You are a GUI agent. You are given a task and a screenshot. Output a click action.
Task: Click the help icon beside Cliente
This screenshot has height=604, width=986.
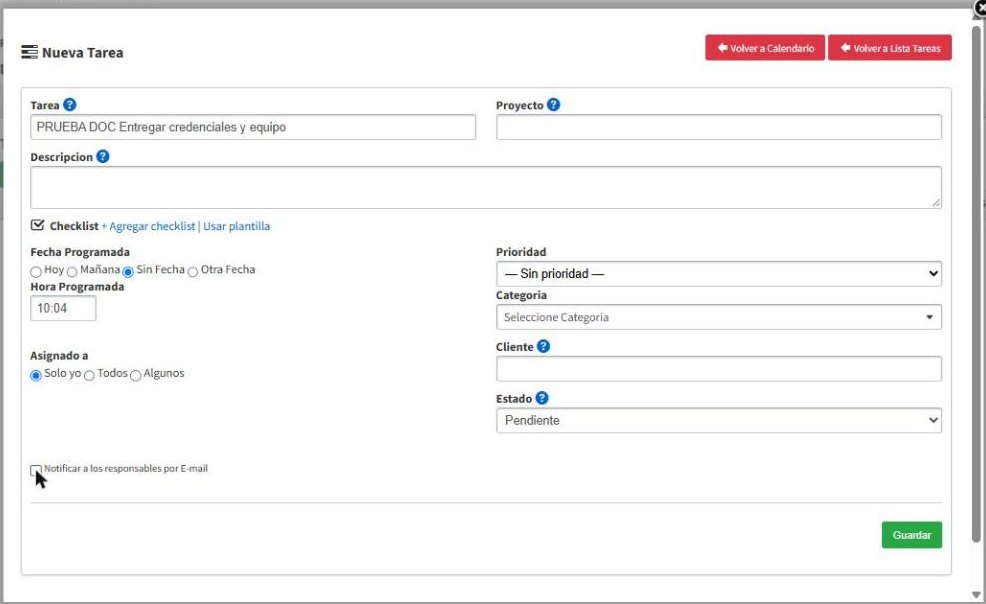(543, 346)
